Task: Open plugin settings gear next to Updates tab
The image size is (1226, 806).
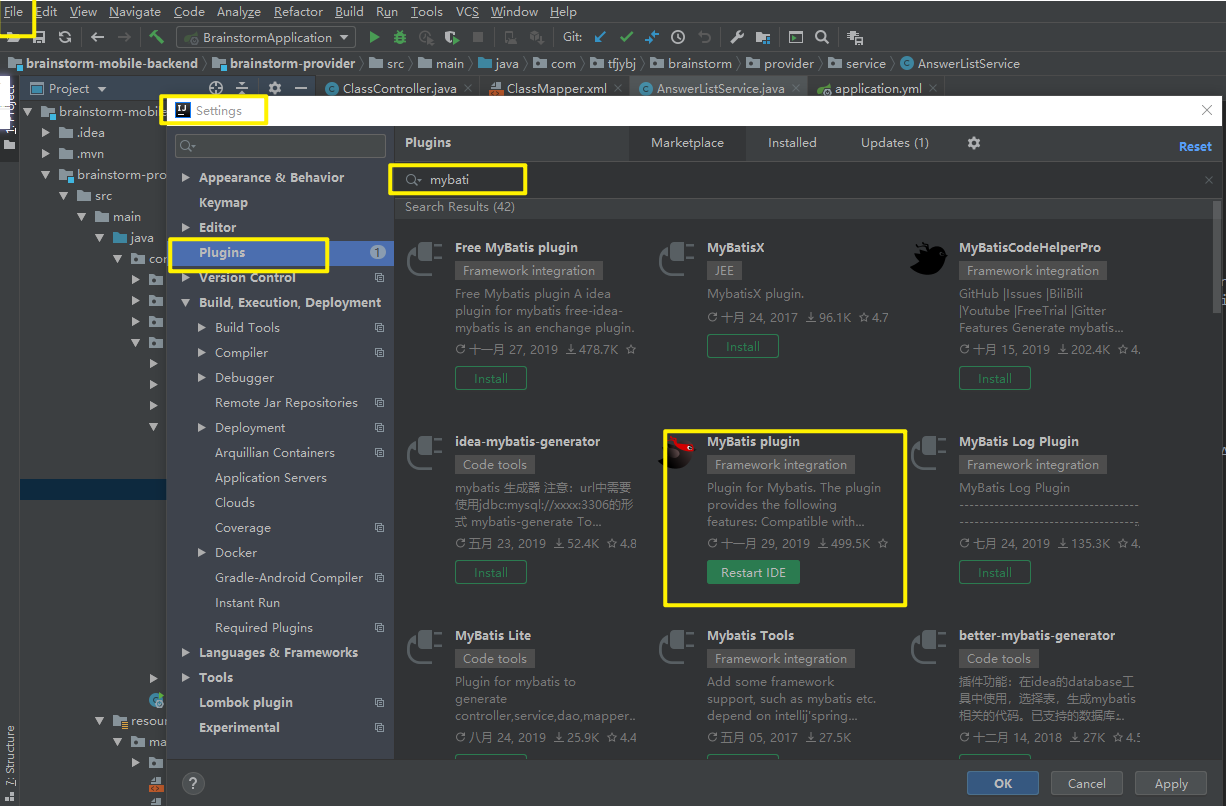Action: [974, 143]
